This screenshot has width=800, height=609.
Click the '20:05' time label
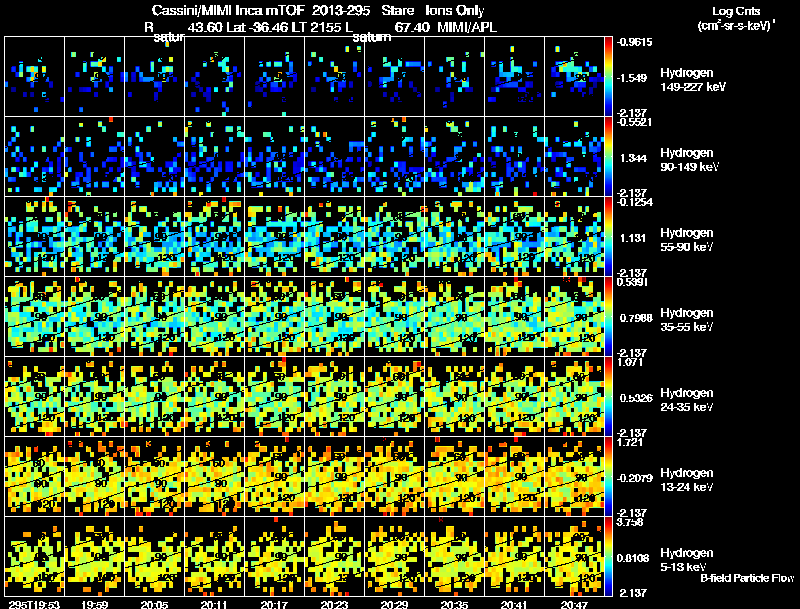[154, 604]
